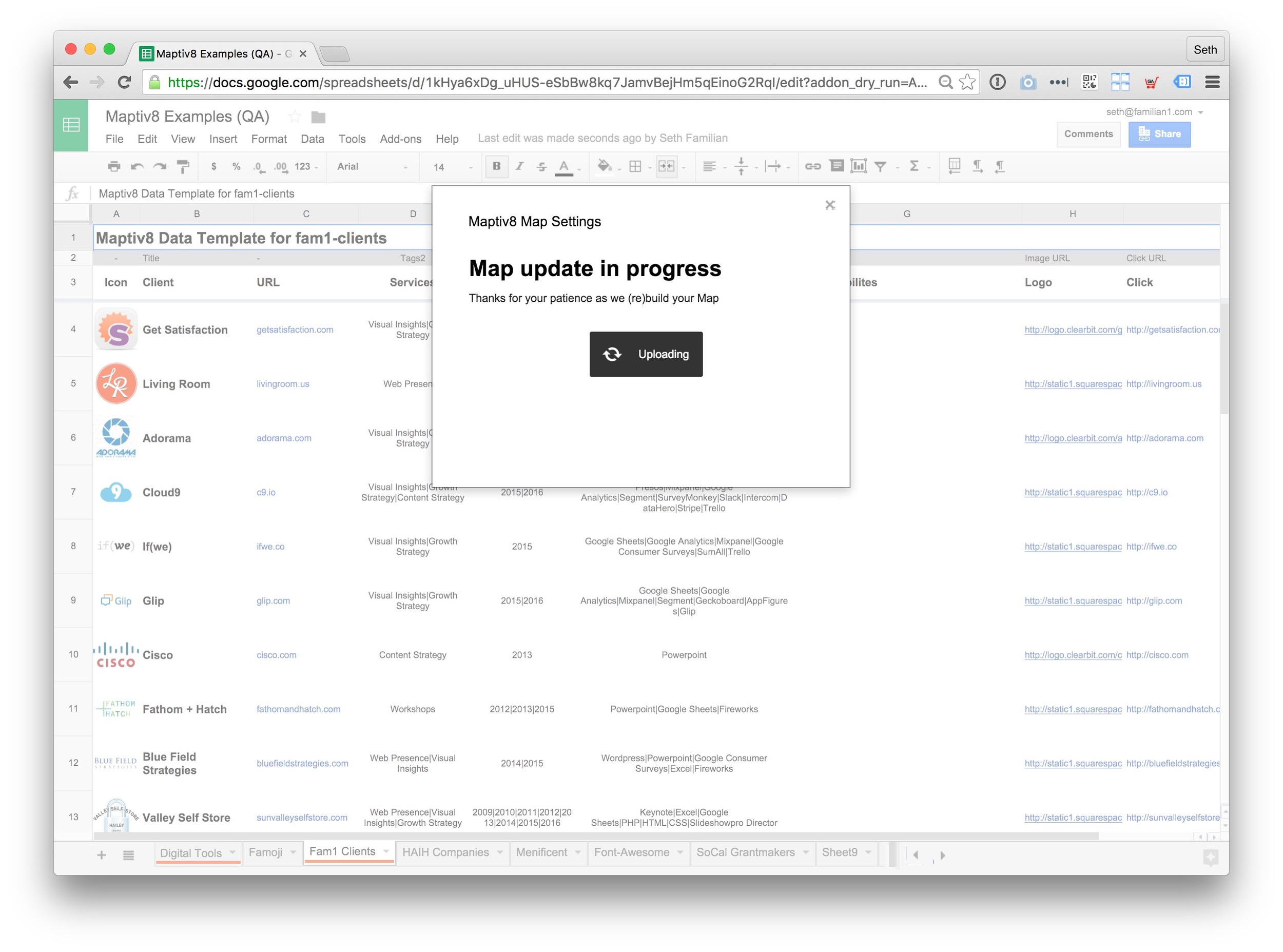Show the all sheets list
1283x952 pixels.
[x=128, y=855]
